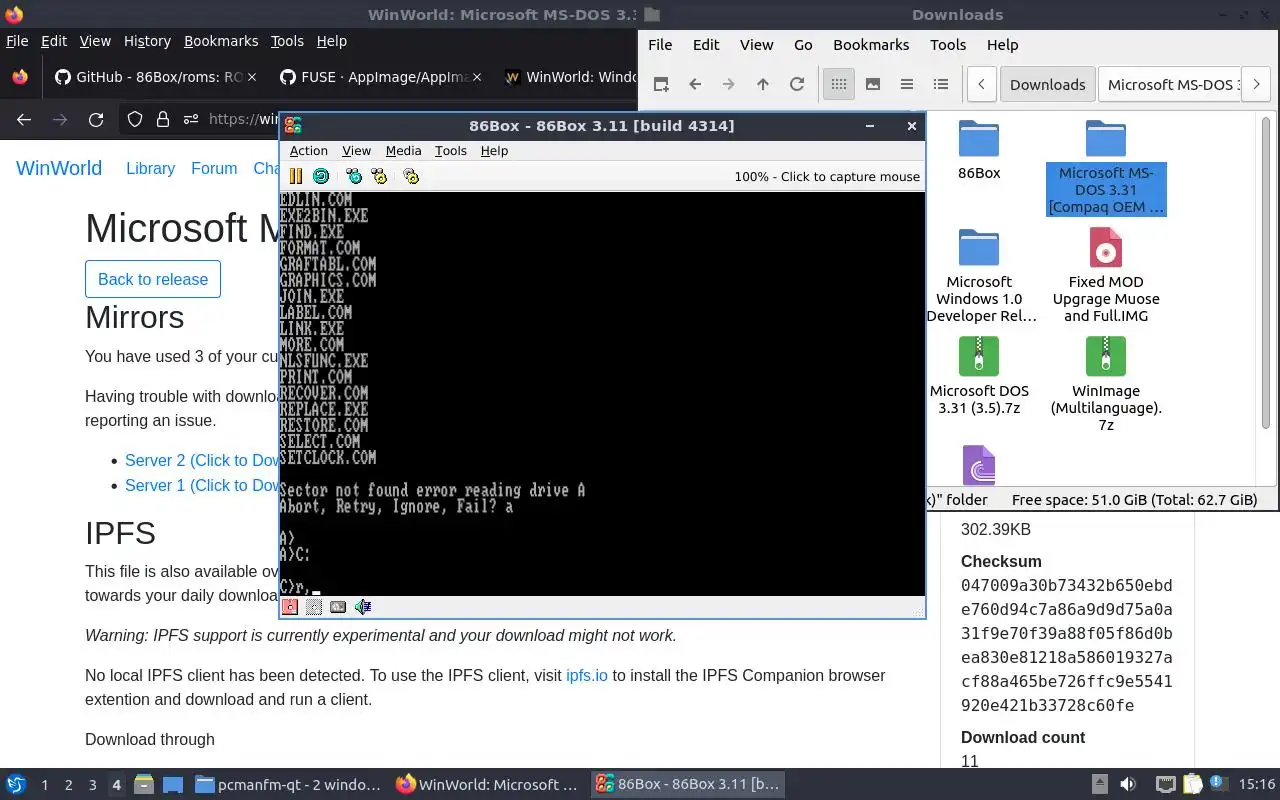Send Ctrl+Alt+Del via 86Box toolbar icon

(x=354, y=176)
